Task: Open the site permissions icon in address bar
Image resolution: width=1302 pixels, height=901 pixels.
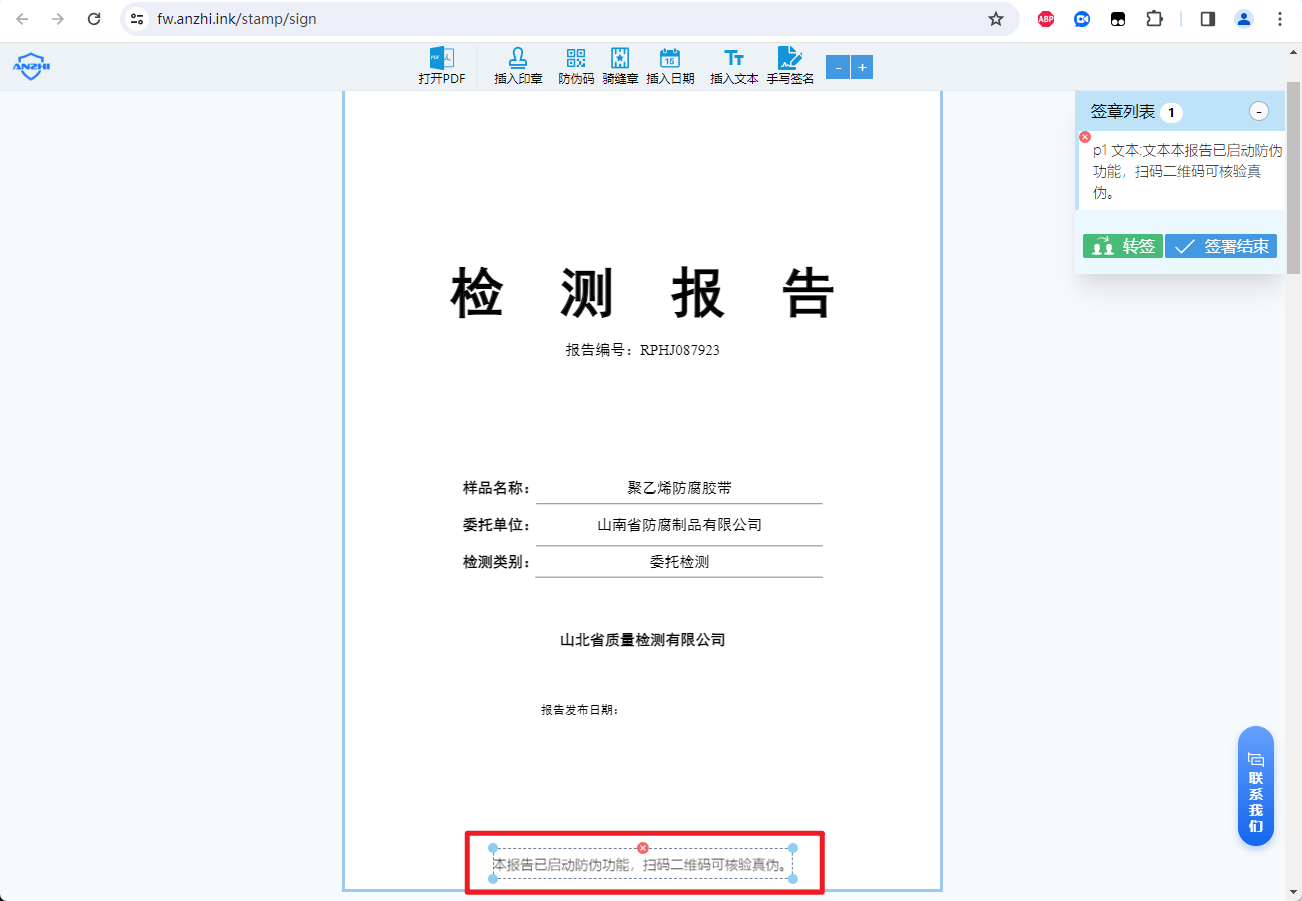Action: point(137,18)
